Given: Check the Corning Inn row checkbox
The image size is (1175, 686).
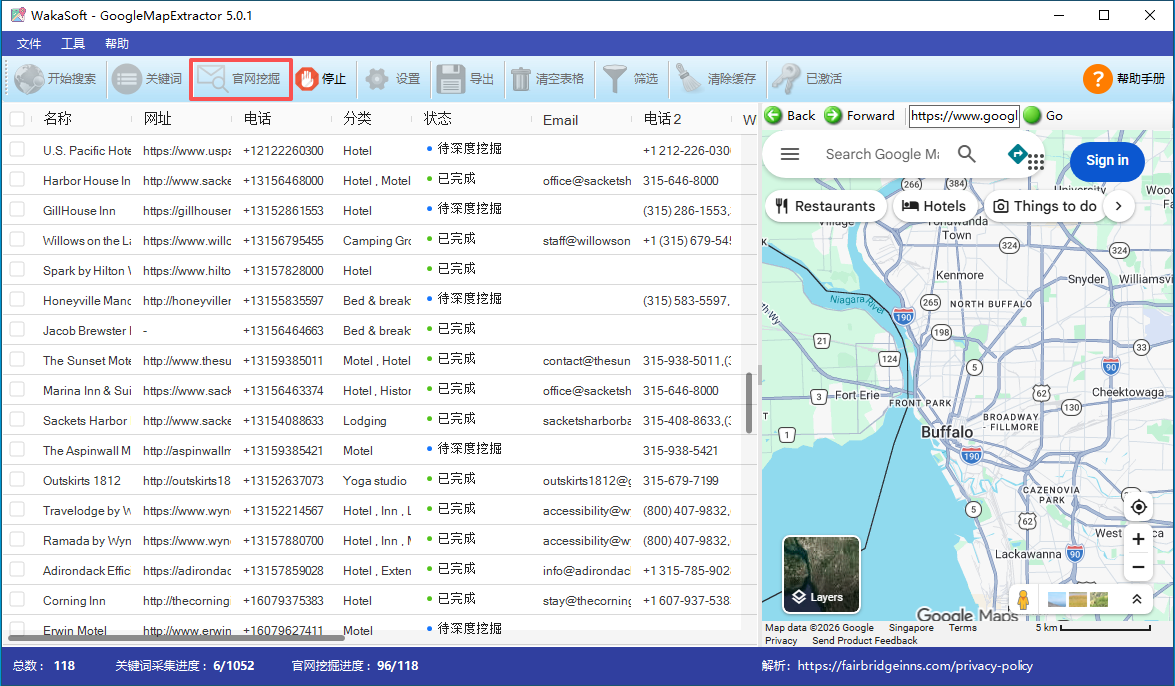Looking at the screenshot, I should pyautogui.click(x=16, y=599).
